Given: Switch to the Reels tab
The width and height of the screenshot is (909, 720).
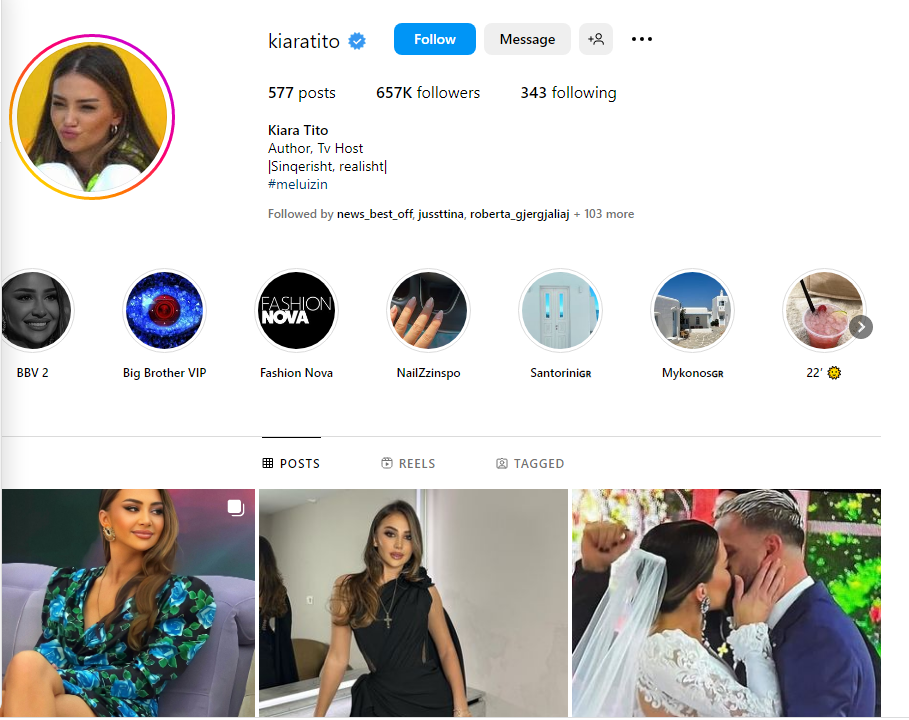Looking at the screenshot, I should point(408,463).
